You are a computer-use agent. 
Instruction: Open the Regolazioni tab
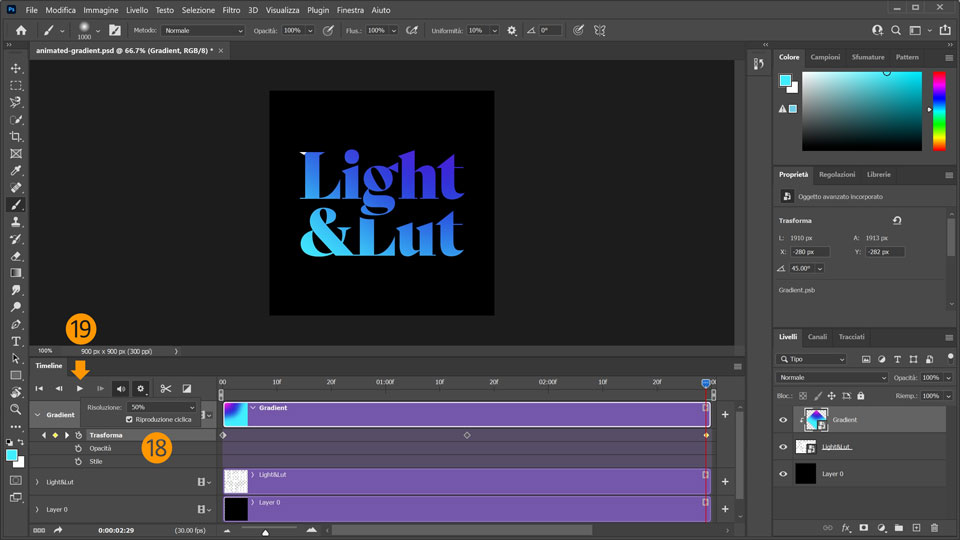[x=837, y=174]
